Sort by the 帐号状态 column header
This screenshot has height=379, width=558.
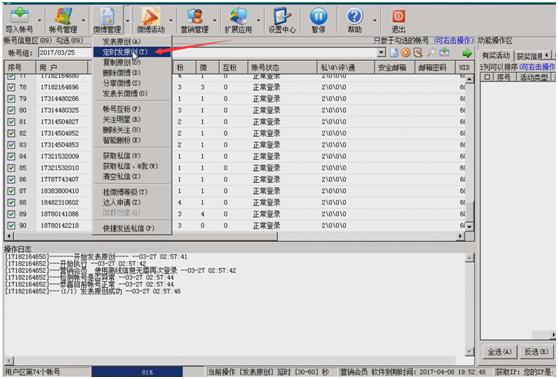(x=282, y=67)
